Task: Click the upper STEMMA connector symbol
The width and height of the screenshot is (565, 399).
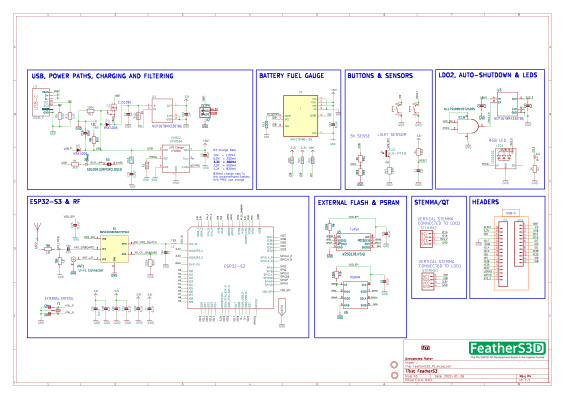Action: point(426,239)
